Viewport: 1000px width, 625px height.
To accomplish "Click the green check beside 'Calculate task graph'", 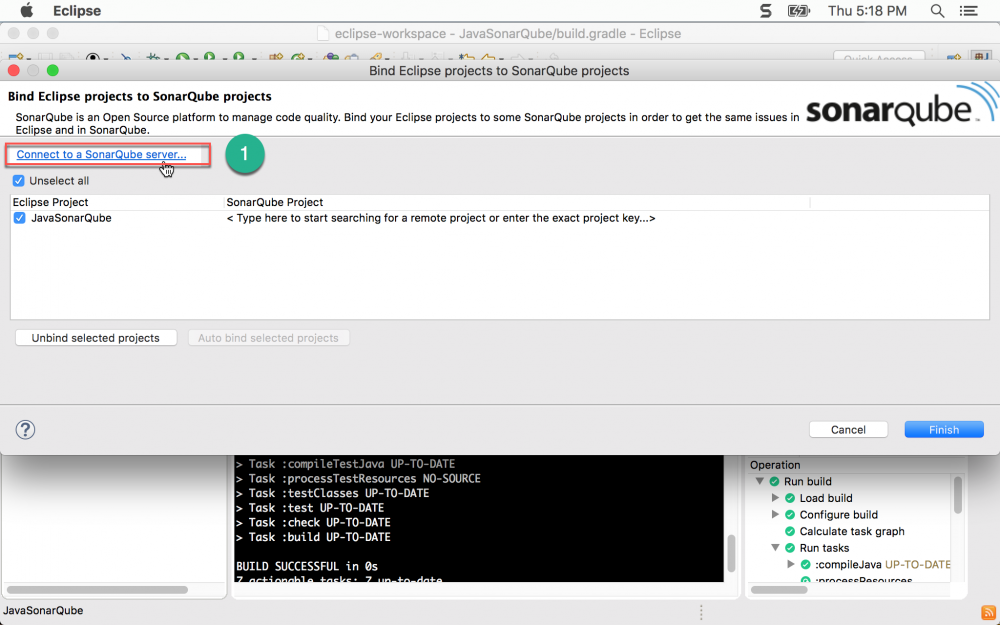I will point(790,531).
